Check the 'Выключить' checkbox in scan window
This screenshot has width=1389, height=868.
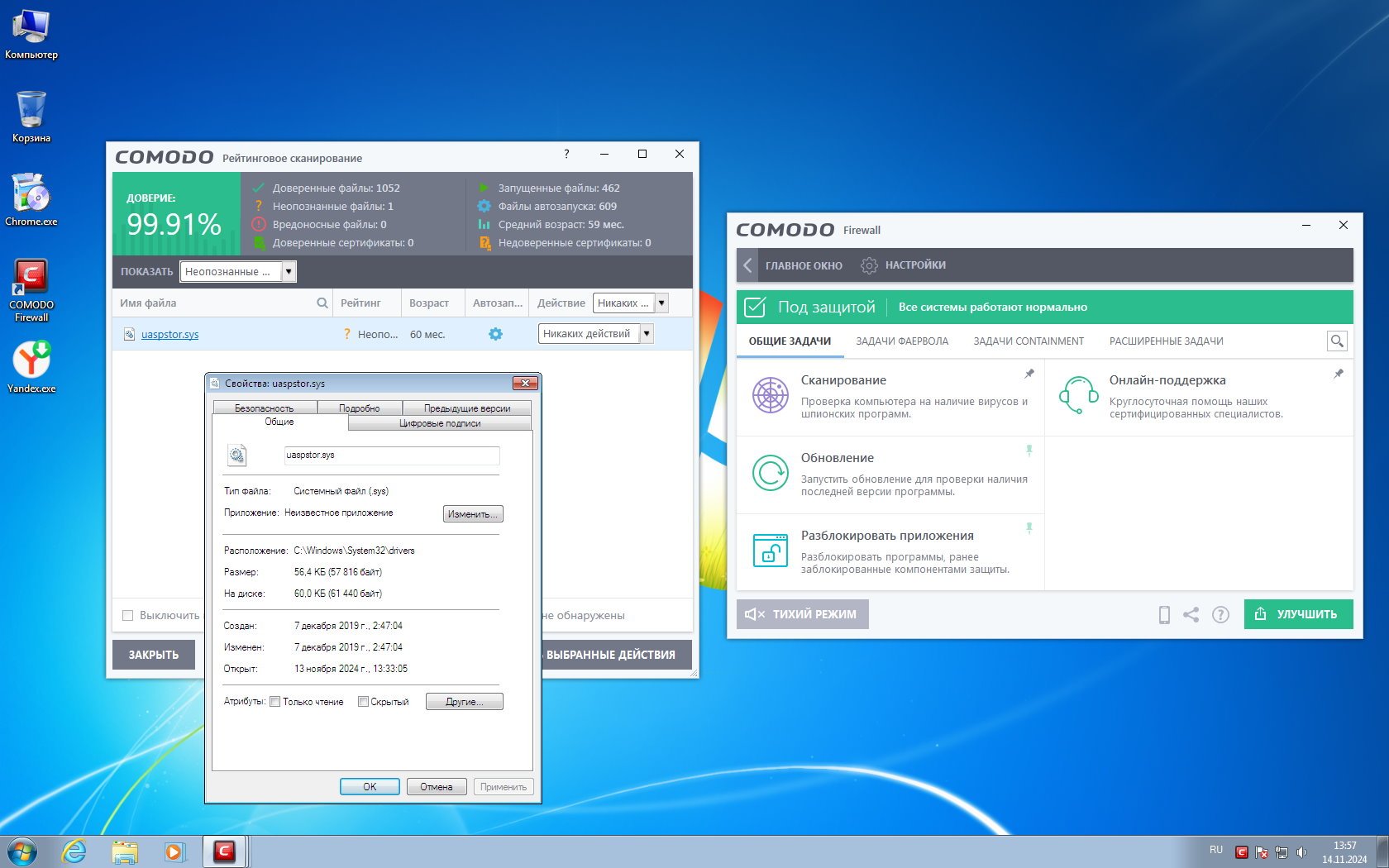click(127, 615)
